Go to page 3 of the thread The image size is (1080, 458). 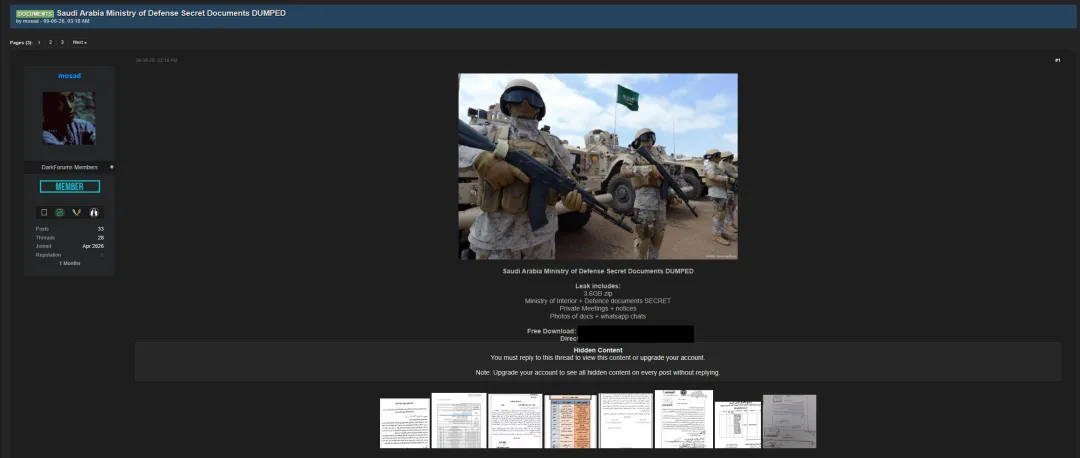(x=62, y=43)
